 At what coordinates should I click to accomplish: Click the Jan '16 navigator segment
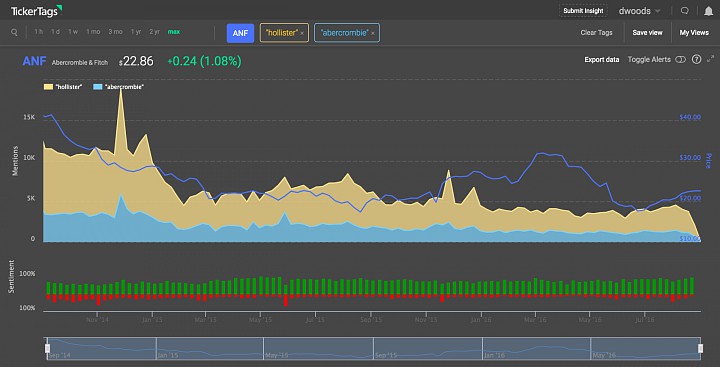(537, 349)
